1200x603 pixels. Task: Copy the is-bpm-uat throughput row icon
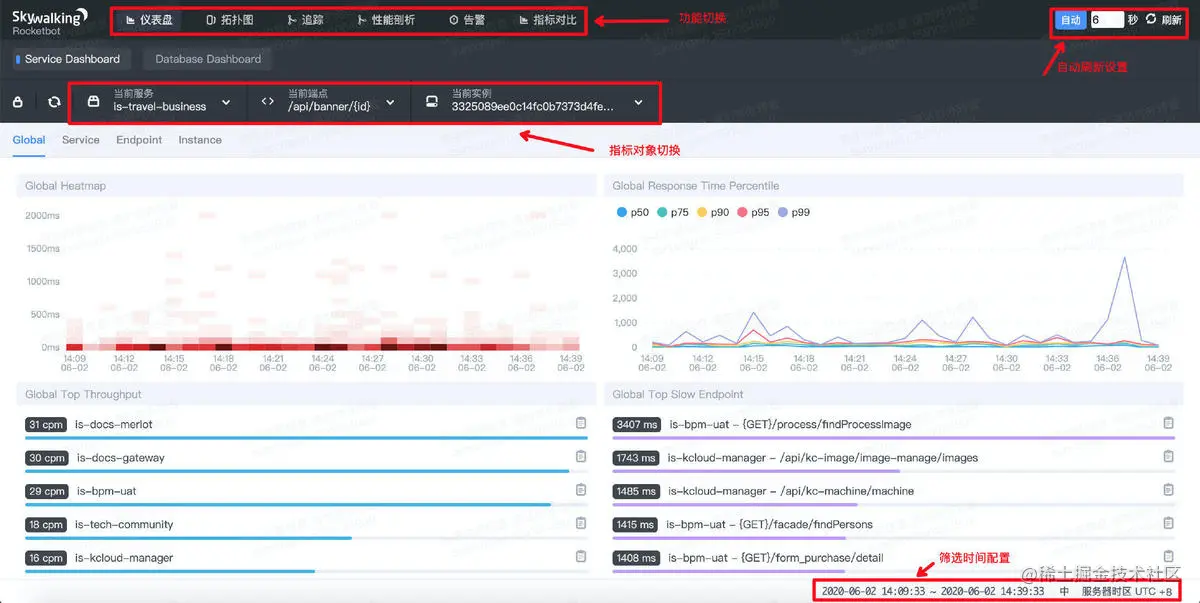(x=581, y=490)
